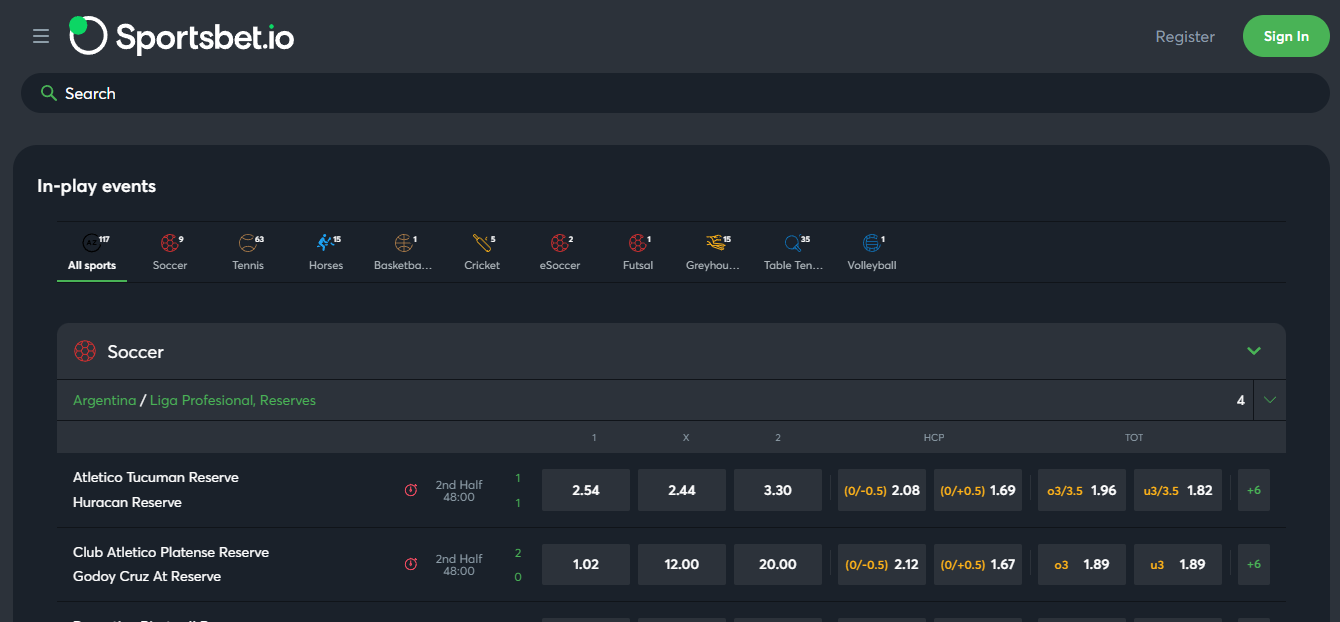Bet Platense Reserve win at 1.02
The height and width of the screenshot is (622, 1340).
pyautogui.click(x=586, y=564)
